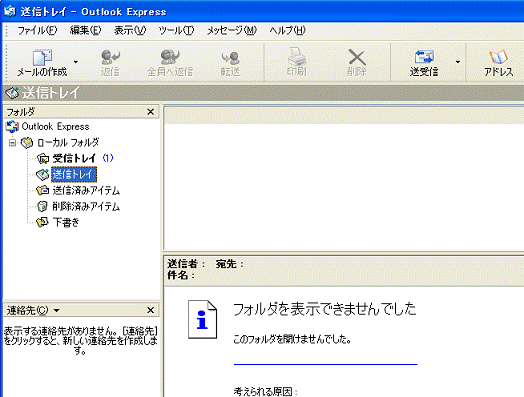This screenshot has height=397, width=524.
Task: Click the 削除済みアイテム trash folder icon
Action: 42,207
